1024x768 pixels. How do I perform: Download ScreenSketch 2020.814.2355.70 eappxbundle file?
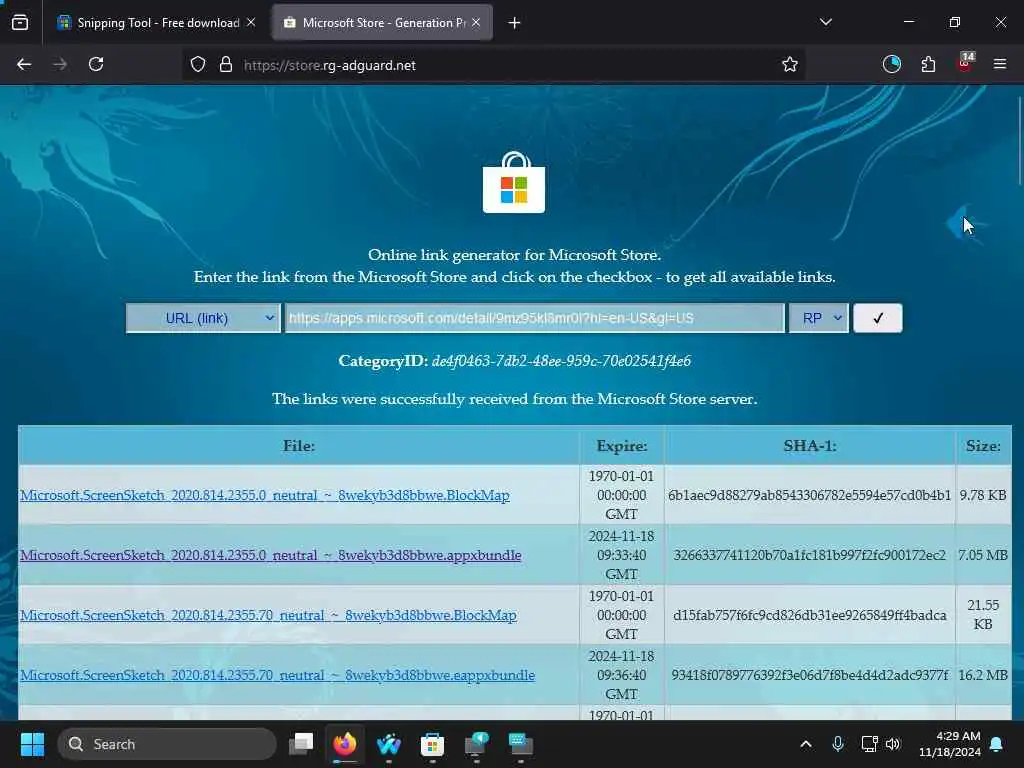(x=278, y=675)
